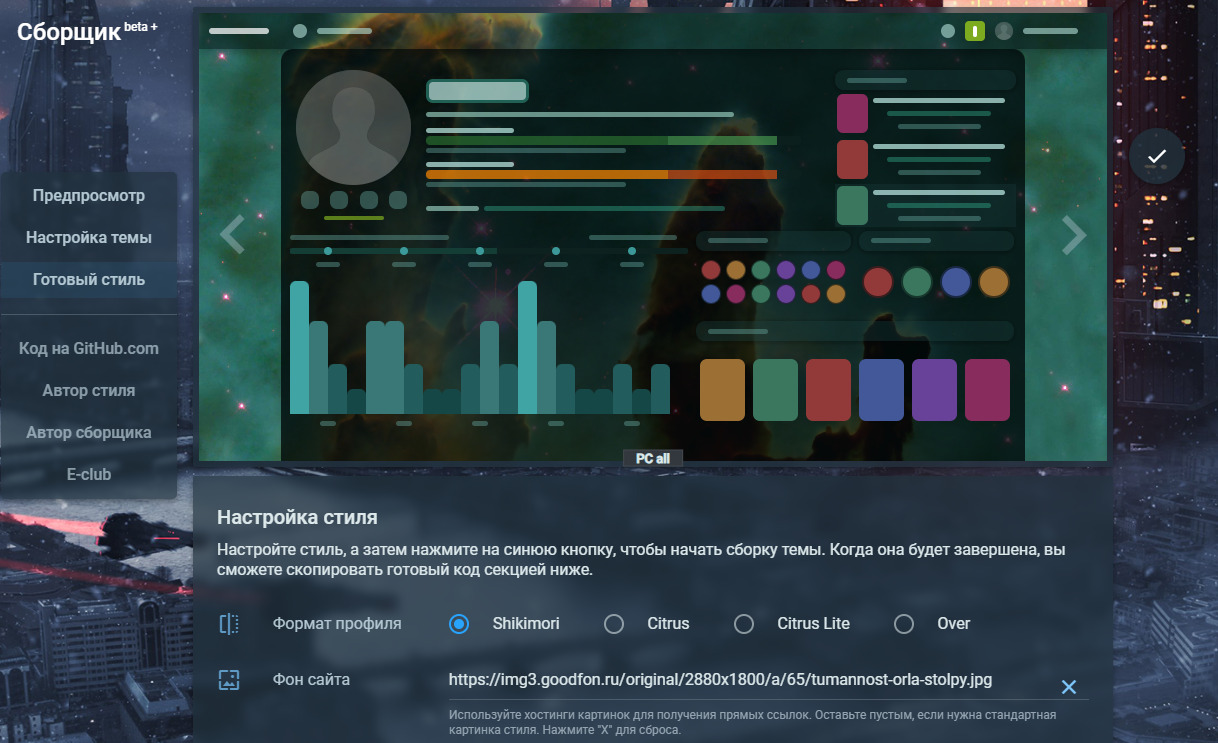Go to next preview with right arrow
Viewport: 1218px width, 743px height.
[1073, 235]
